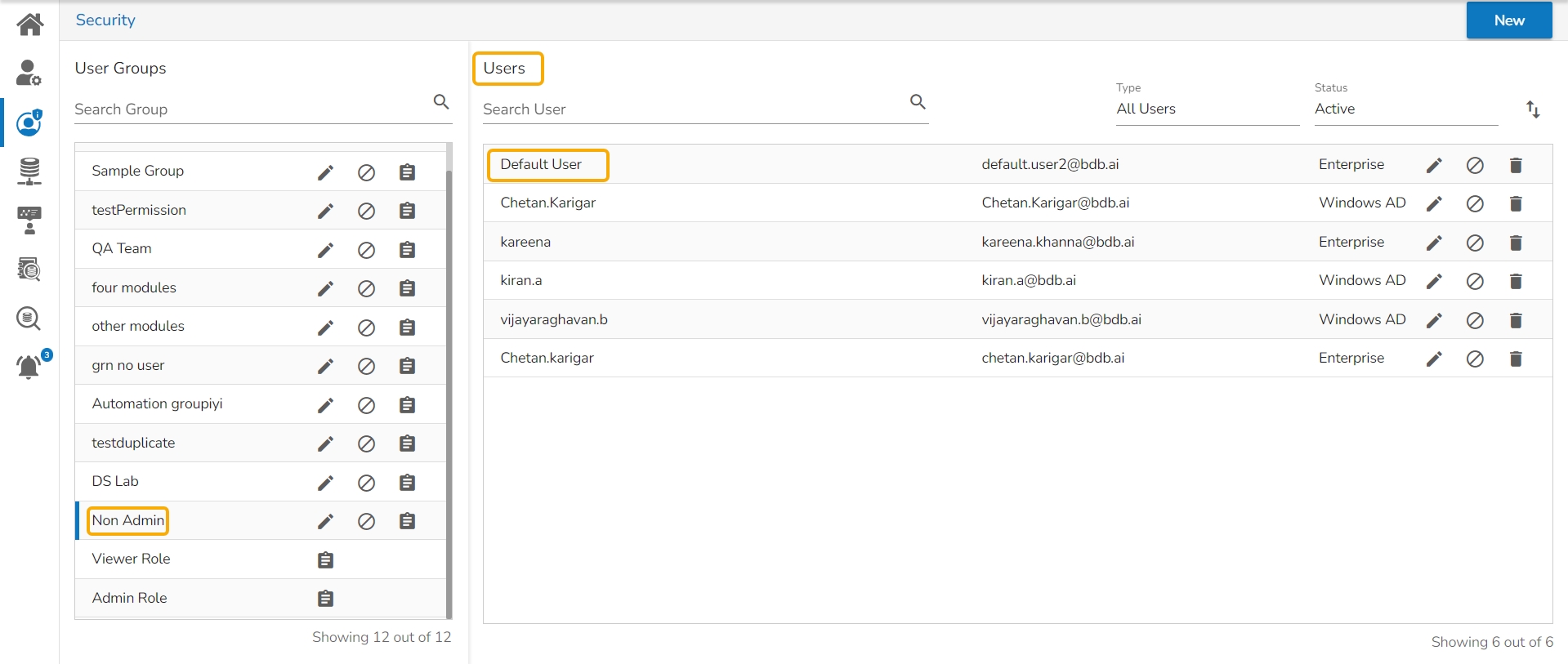The image size is (1568, 664).
Task: Disable the Non Admin group
Action: [366, 521]
